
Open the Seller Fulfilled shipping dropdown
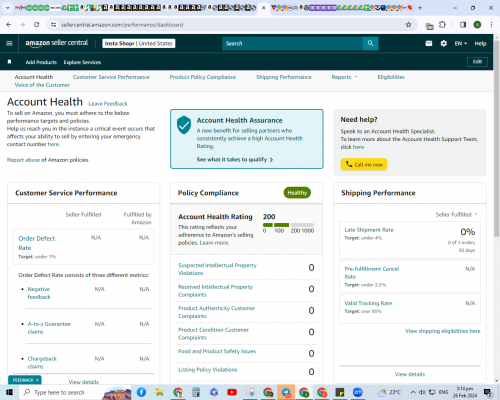click(x=457, y=214)
